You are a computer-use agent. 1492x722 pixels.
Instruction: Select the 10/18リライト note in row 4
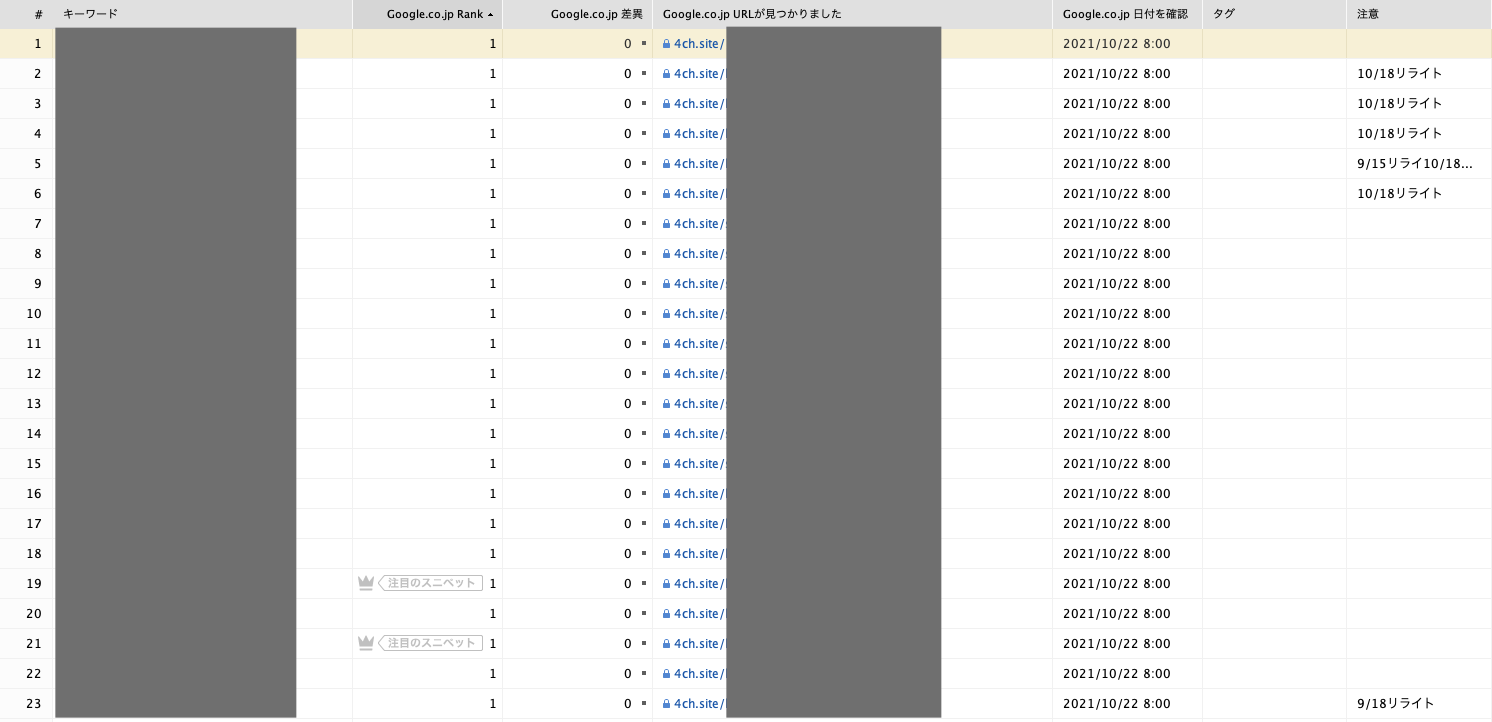1400,134
